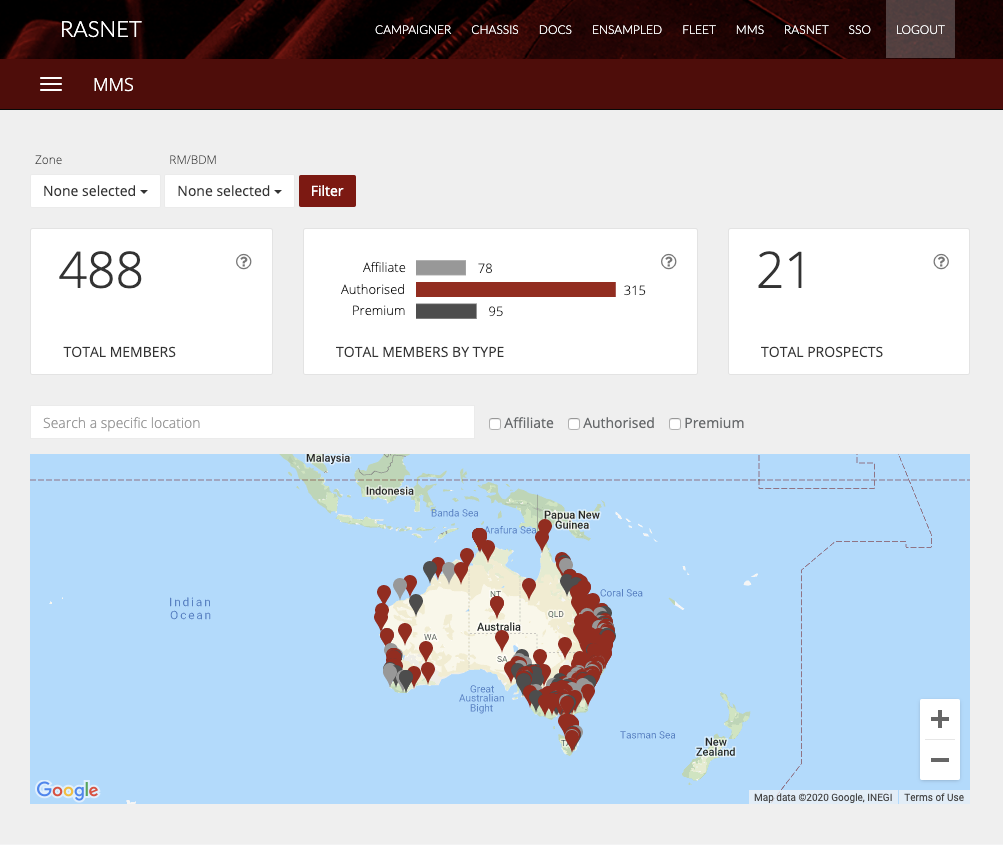Open ENSAMPLED in the top navigation
Viewport: 1003px width, 845px height.
pyautogui.click(x=627, y=29)
